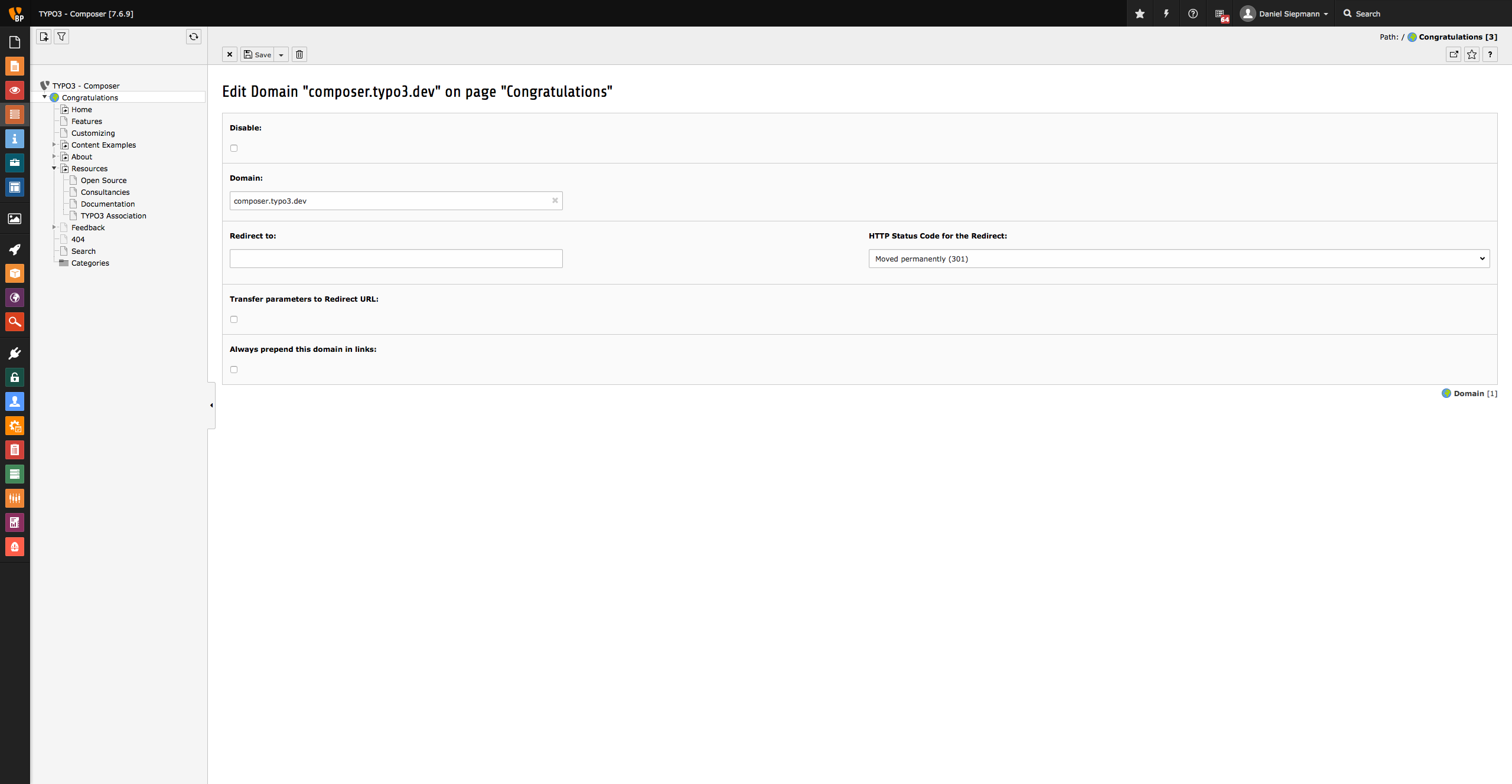Enable Transfer parameters to Redirect URL
The width and height of the screenshot is (1512, 784).
click(x=234, y=319)
